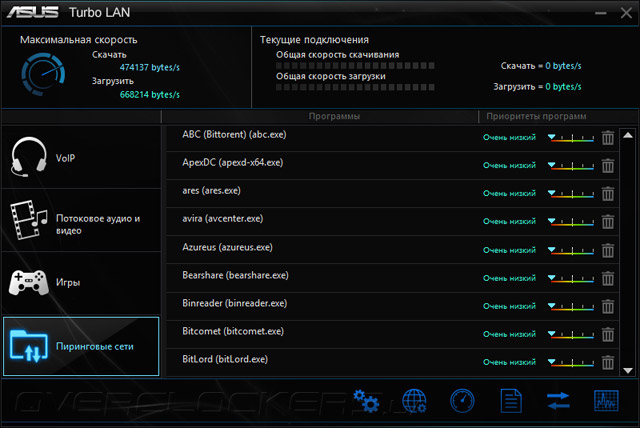Click the Общая скорость скачивания bar
The width and height of the screenshot is (640, 428).
tap(355, 66)
